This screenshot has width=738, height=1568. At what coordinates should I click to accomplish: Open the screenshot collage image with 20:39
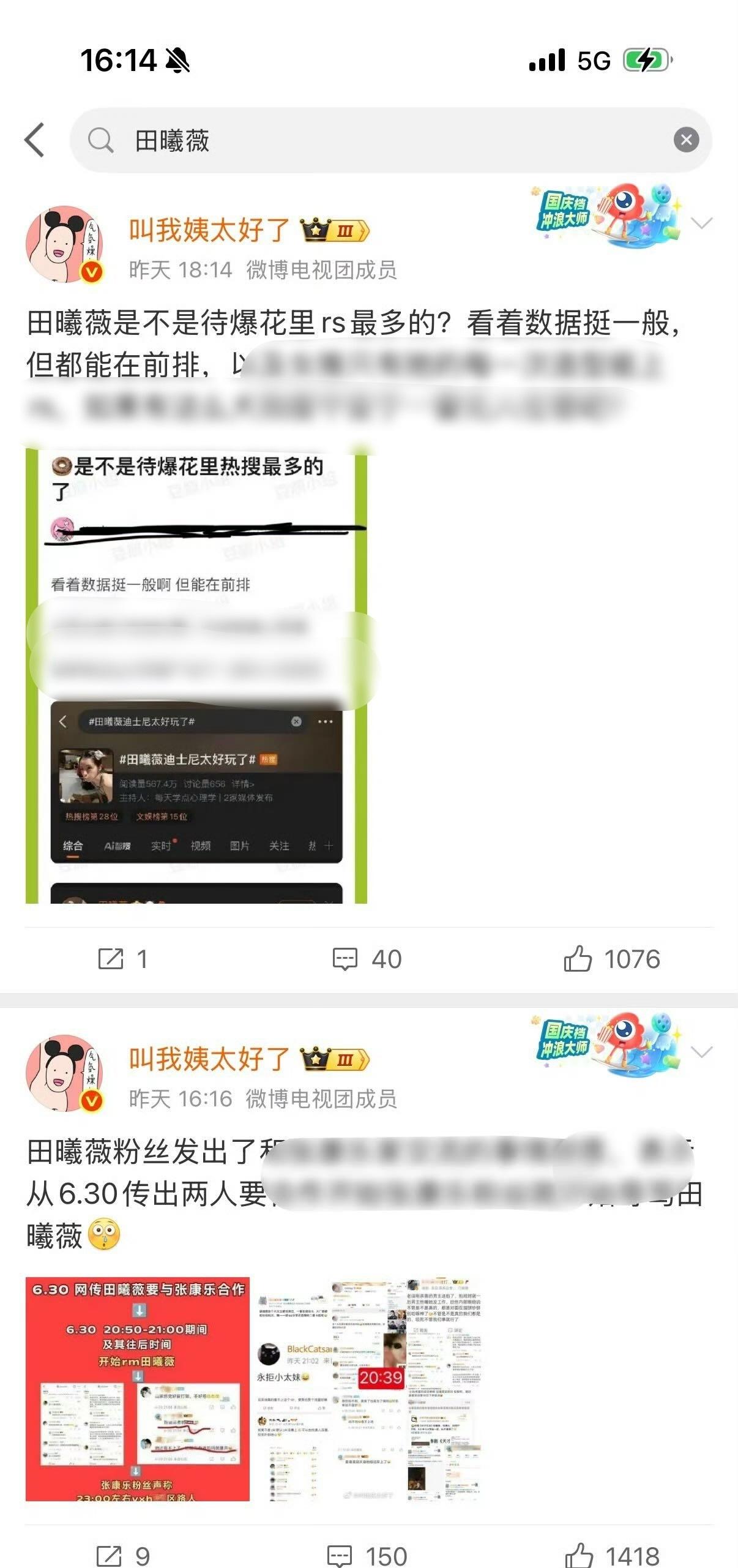pyautogui.click(x=368, y=1389)
